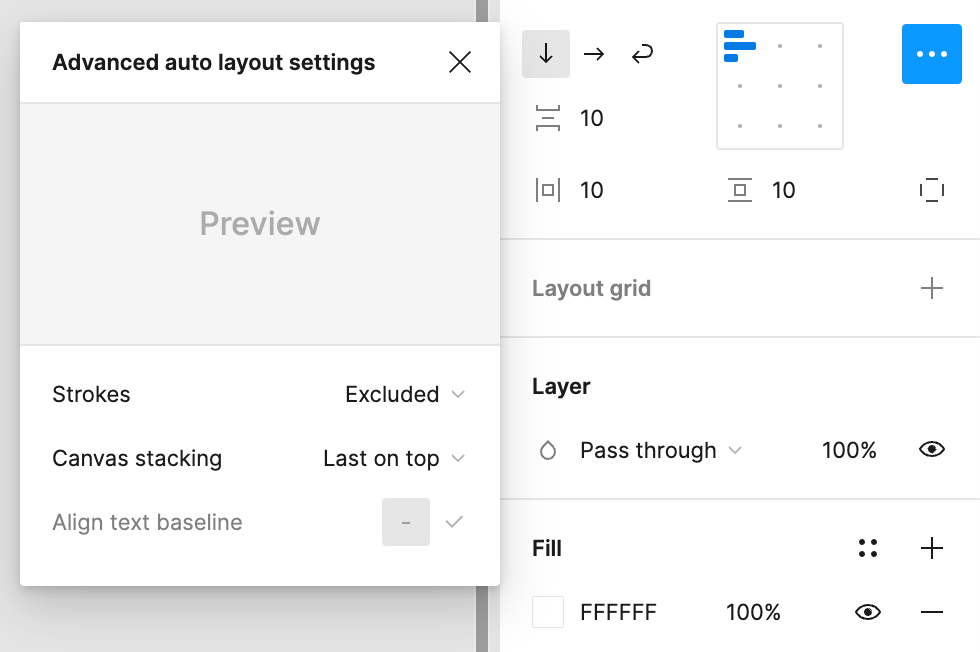Add a new layout grid

932,288
